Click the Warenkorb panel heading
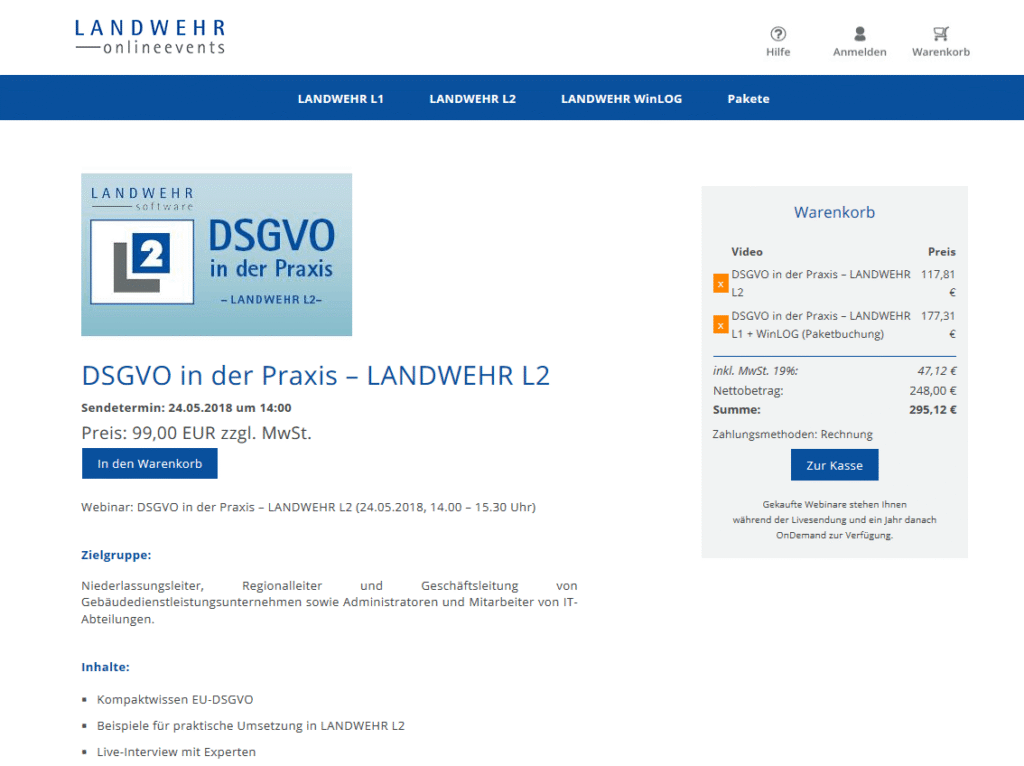This screenshot has height=766, width=1024. 834,212
